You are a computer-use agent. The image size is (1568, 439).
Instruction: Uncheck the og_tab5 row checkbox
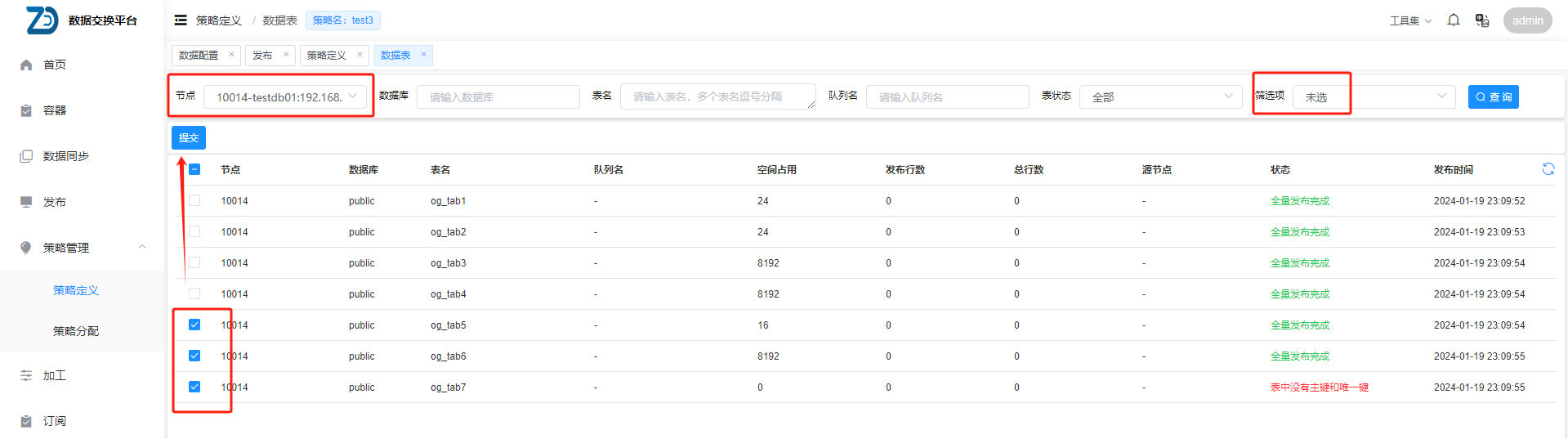click(194, 325)
